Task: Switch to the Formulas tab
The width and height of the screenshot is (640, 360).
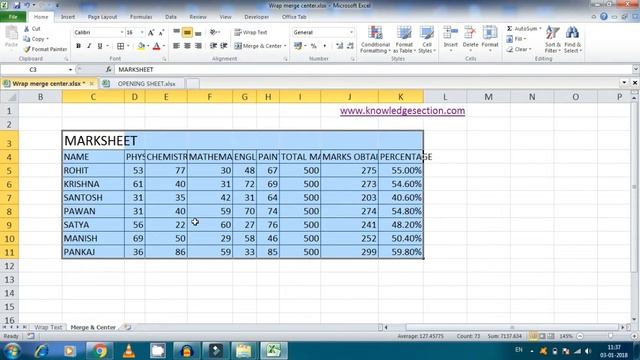Action: 141,17
